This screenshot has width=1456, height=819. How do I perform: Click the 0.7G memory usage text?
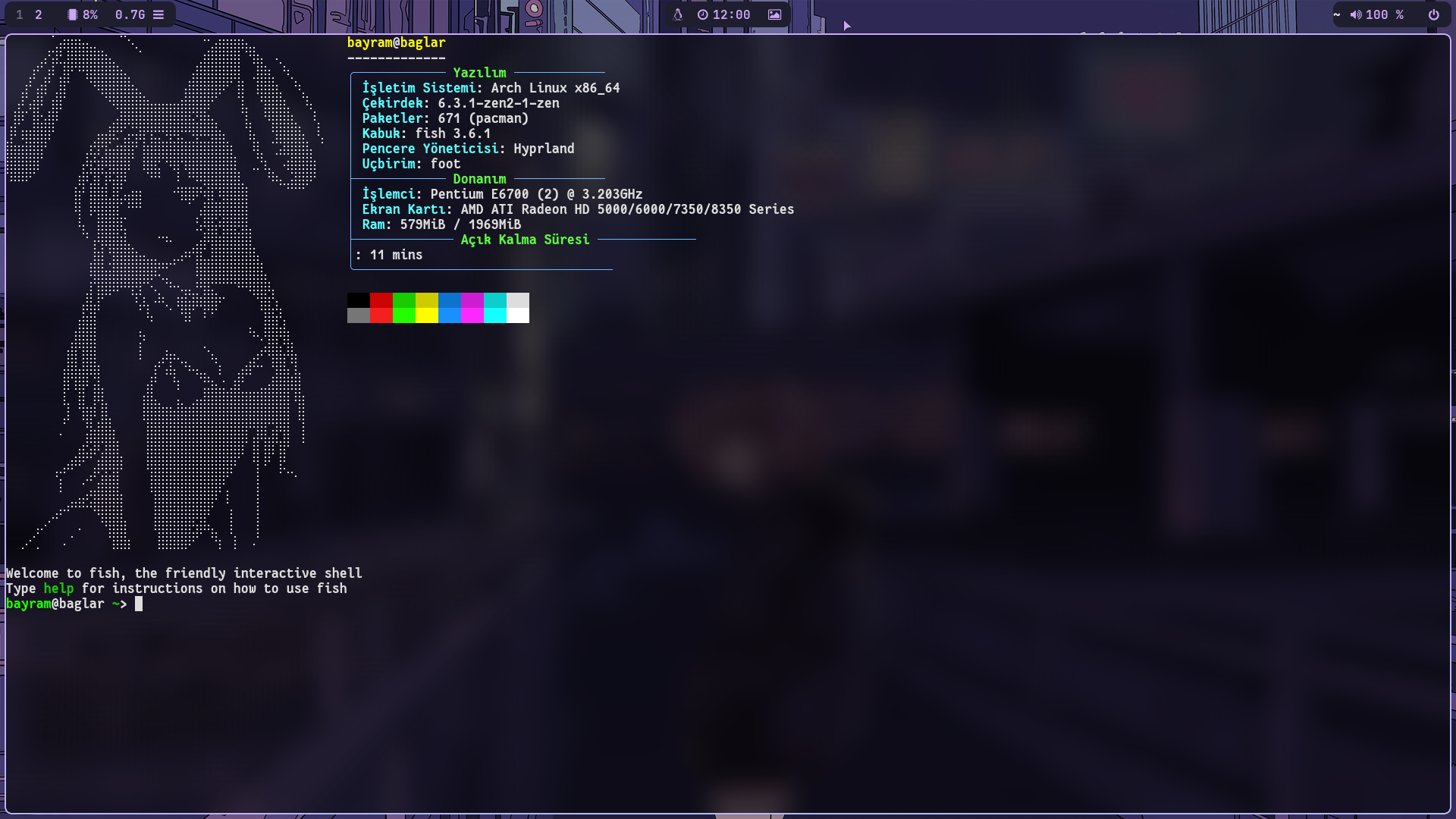coord(130,14)
